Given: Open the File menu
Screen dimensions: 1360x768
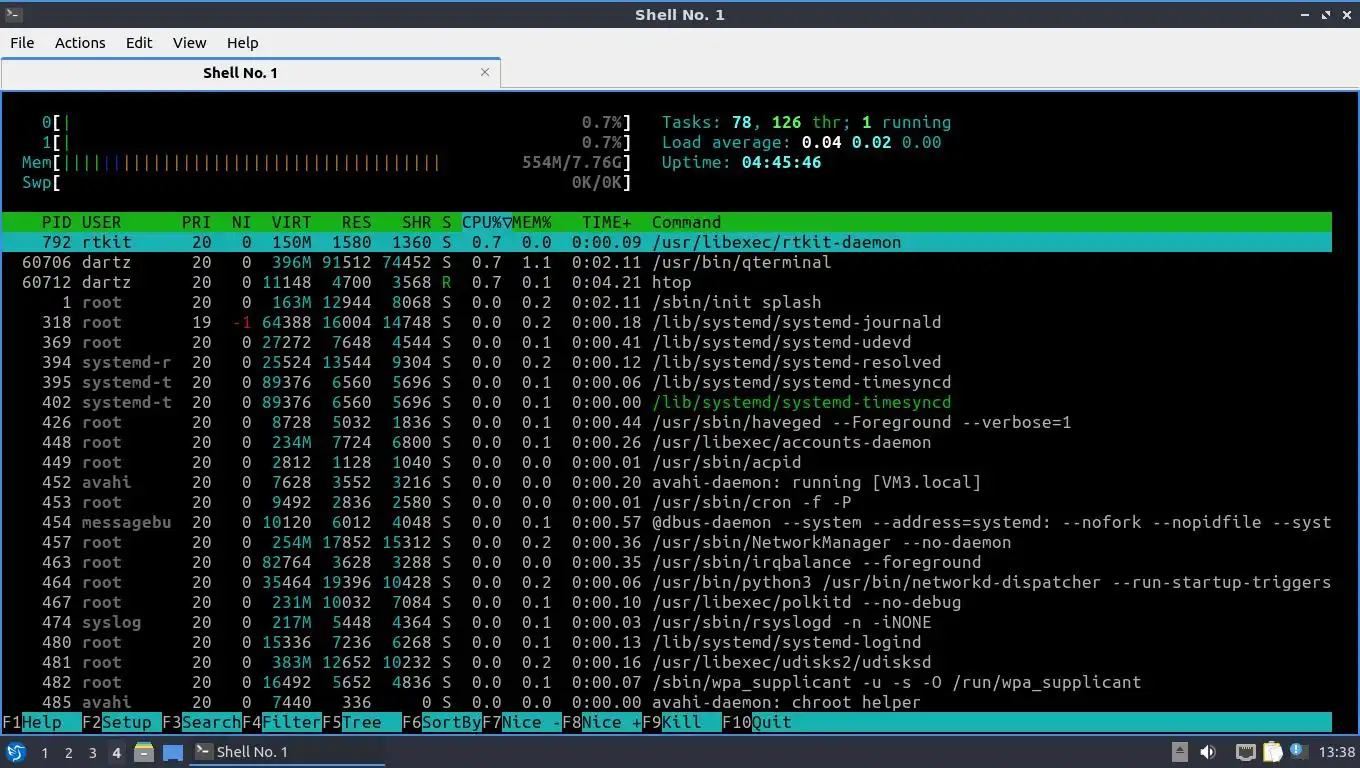Looking at the screenshot, I should pyautogui.click(x=22, y=42).
